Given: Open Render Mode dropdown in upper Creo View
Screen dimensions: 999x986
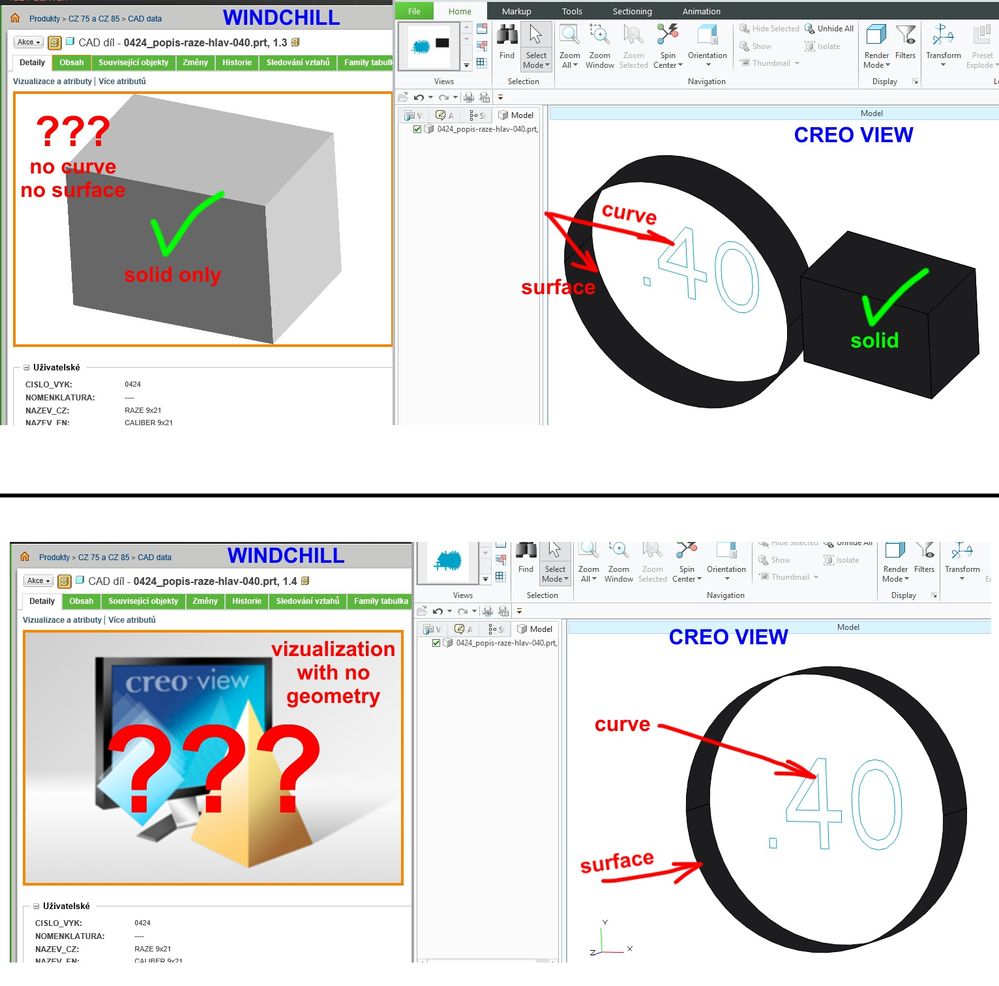Looking at the screenshot, I should (x=877, y=61).
